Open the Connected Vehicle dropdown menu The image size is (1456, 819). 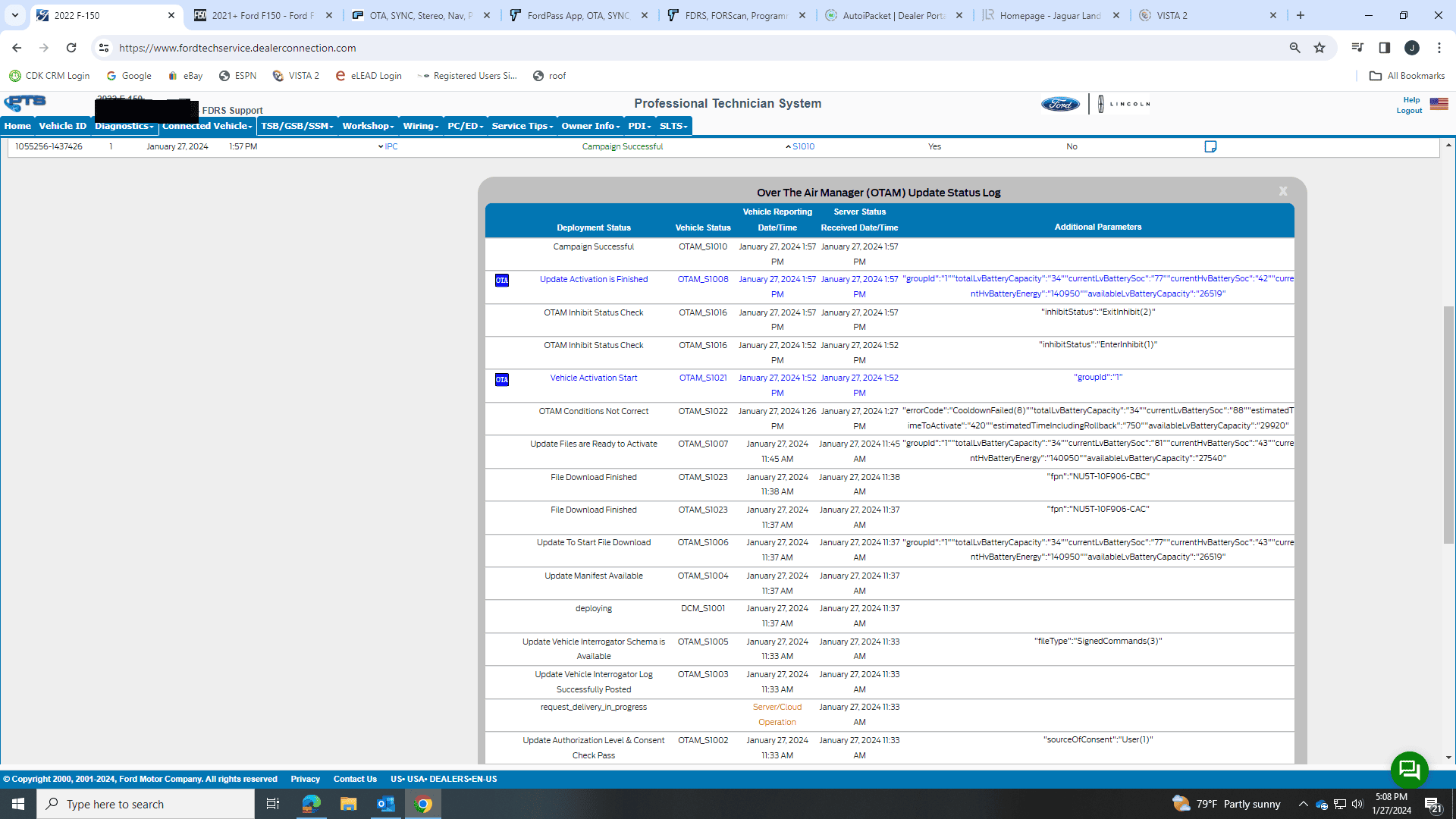coord(207,126)
